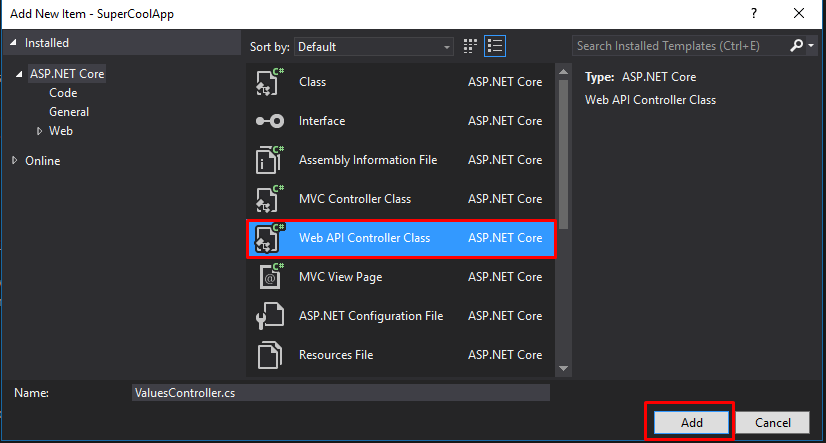Click the Assembly Information File icon
The height and width of the screenshot is (443, 826).
click(268, 160)
